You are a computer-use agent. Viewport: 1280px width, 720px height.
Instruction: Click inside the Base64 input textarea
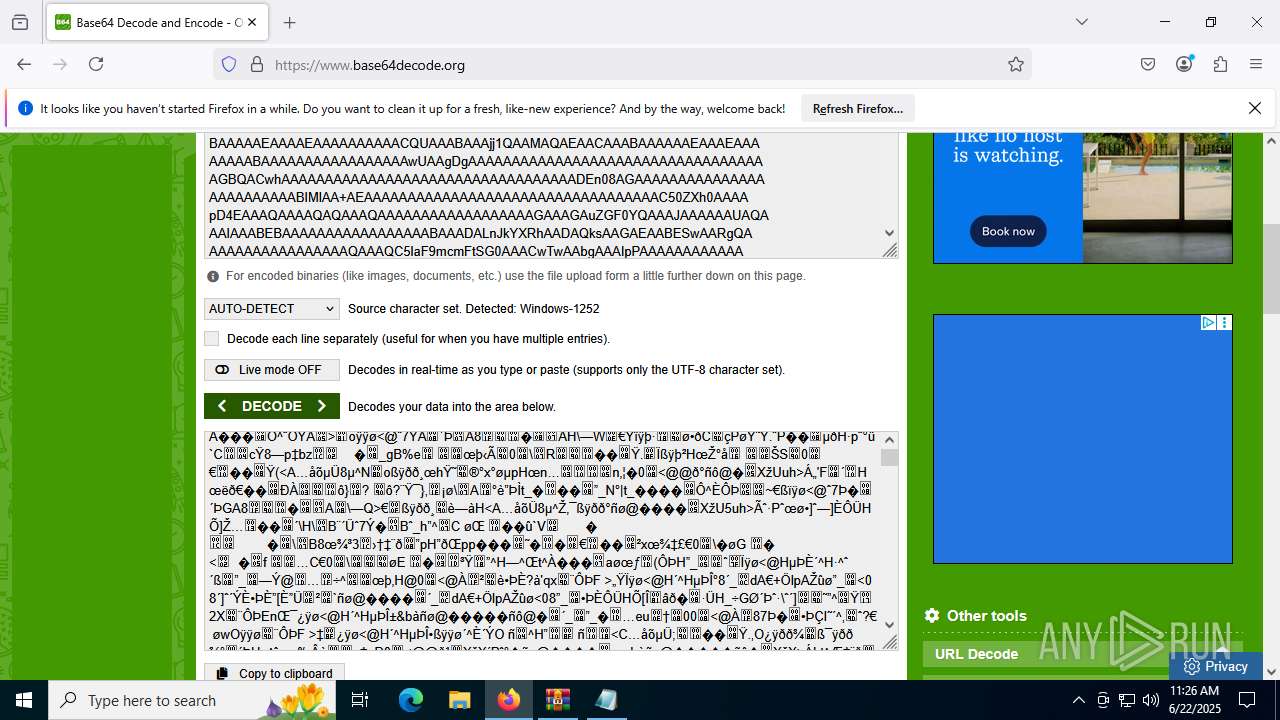tap(543, 197)
